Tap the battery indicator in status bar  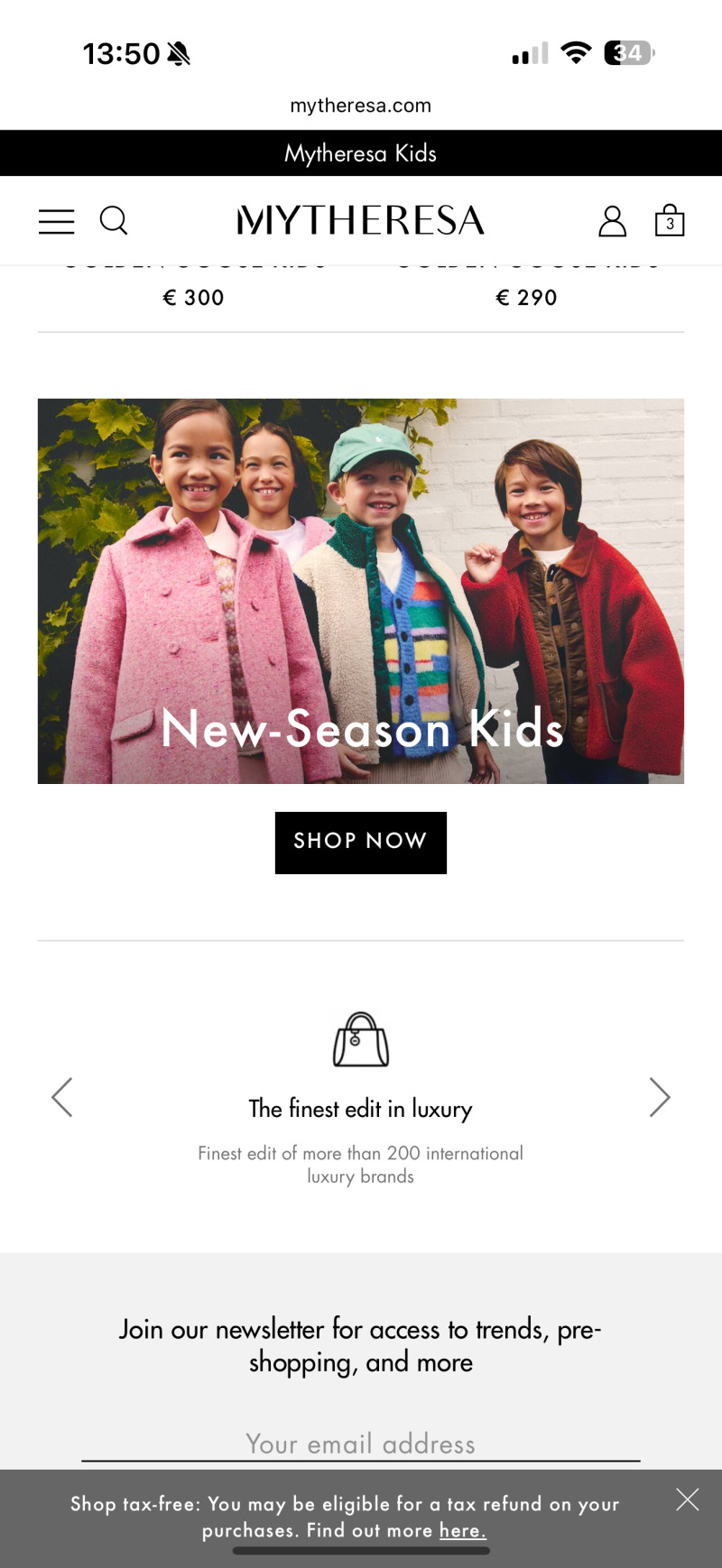tap(629, 53)
